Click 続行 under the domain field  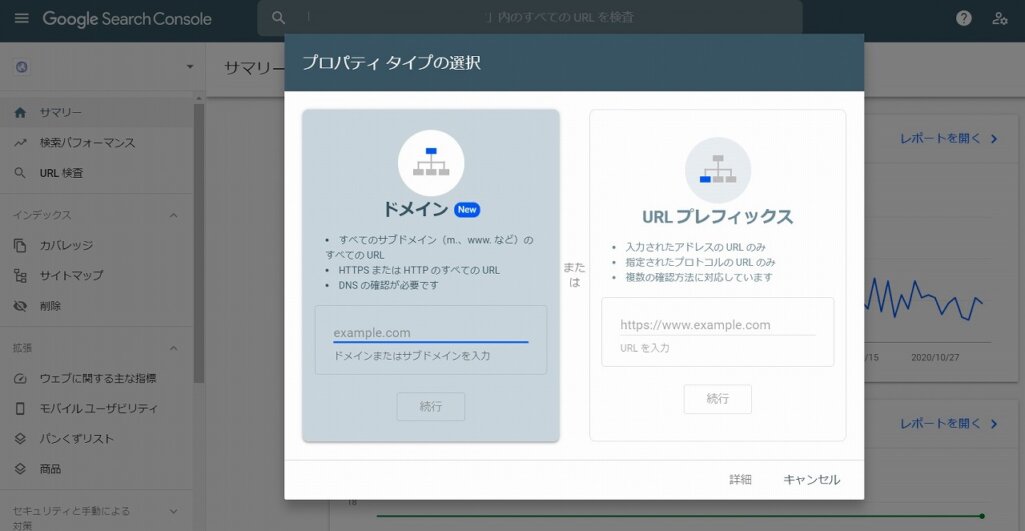pyautogui.click(x=430, y=407)
